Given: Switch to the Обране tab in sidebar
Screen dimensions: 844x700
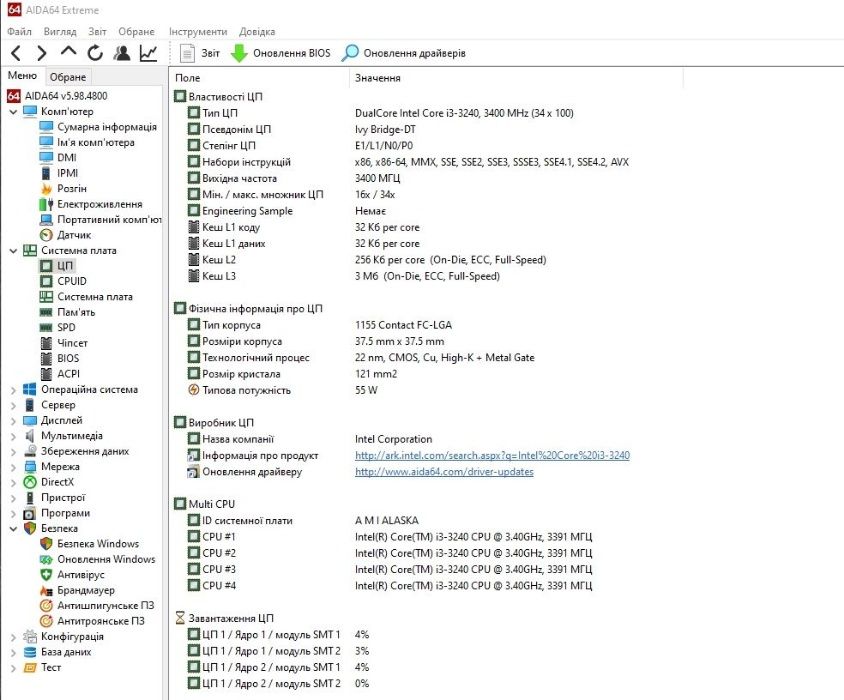Looking at the screenshot, I should pyautogui.click(x=68, y=77).
